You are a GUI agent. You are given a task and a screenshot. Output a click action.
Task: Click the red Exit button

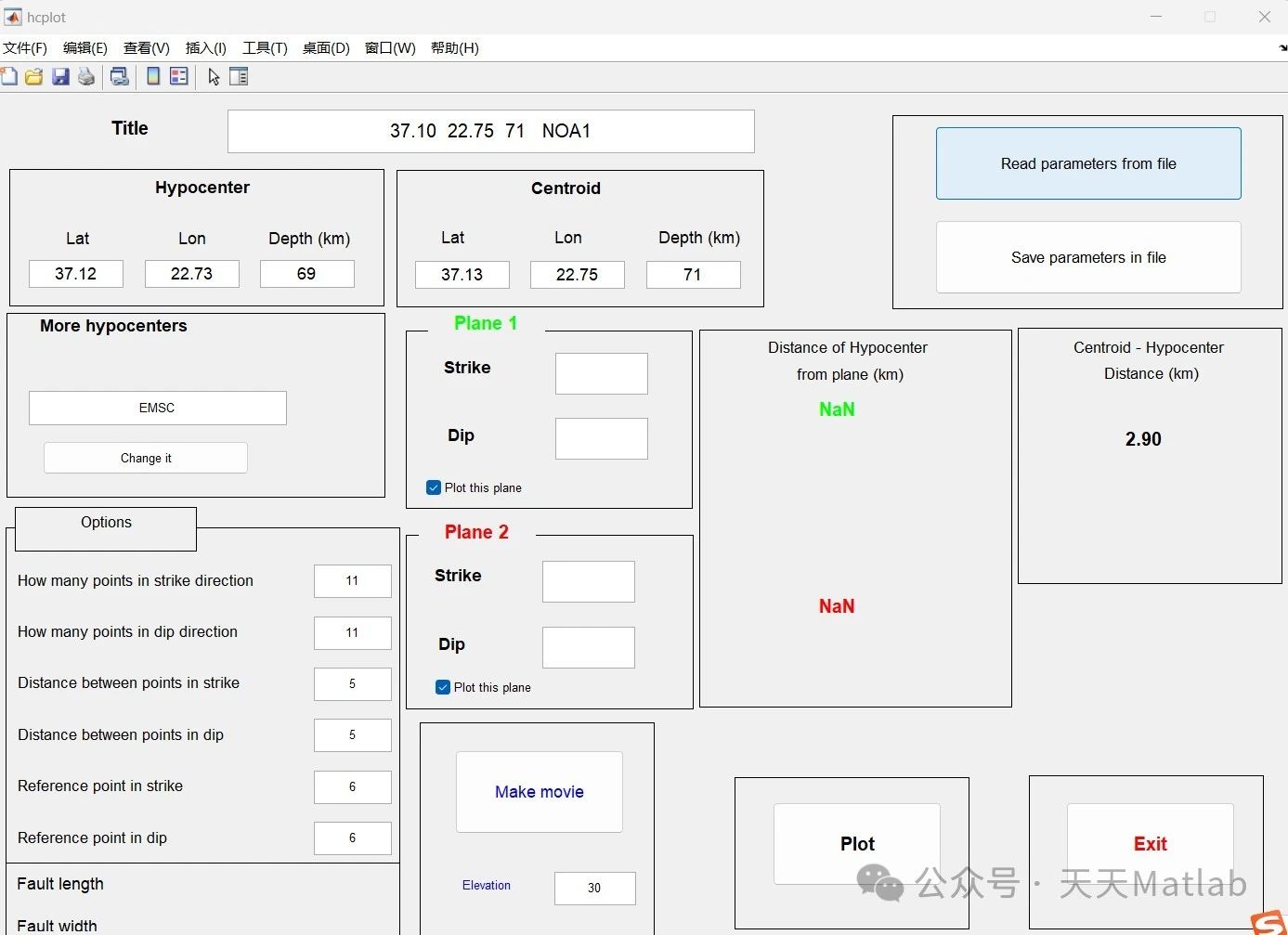(1151, 843)
